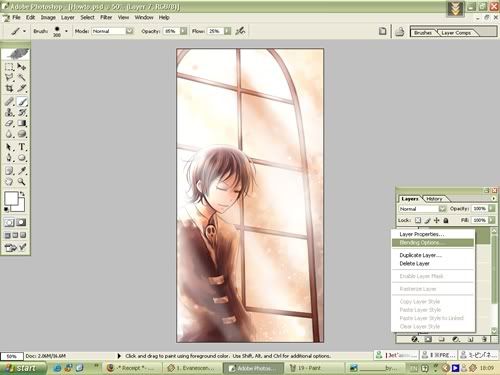Open the Layers palette options menu arrow

[x=494, y=198]
